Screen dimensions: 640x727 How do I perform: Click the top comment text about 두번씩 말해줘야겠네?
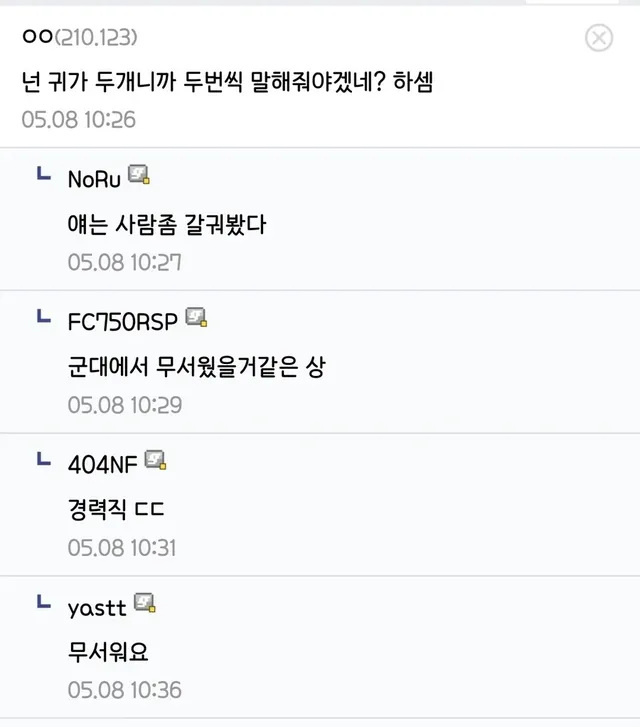(x=227, y=80)
